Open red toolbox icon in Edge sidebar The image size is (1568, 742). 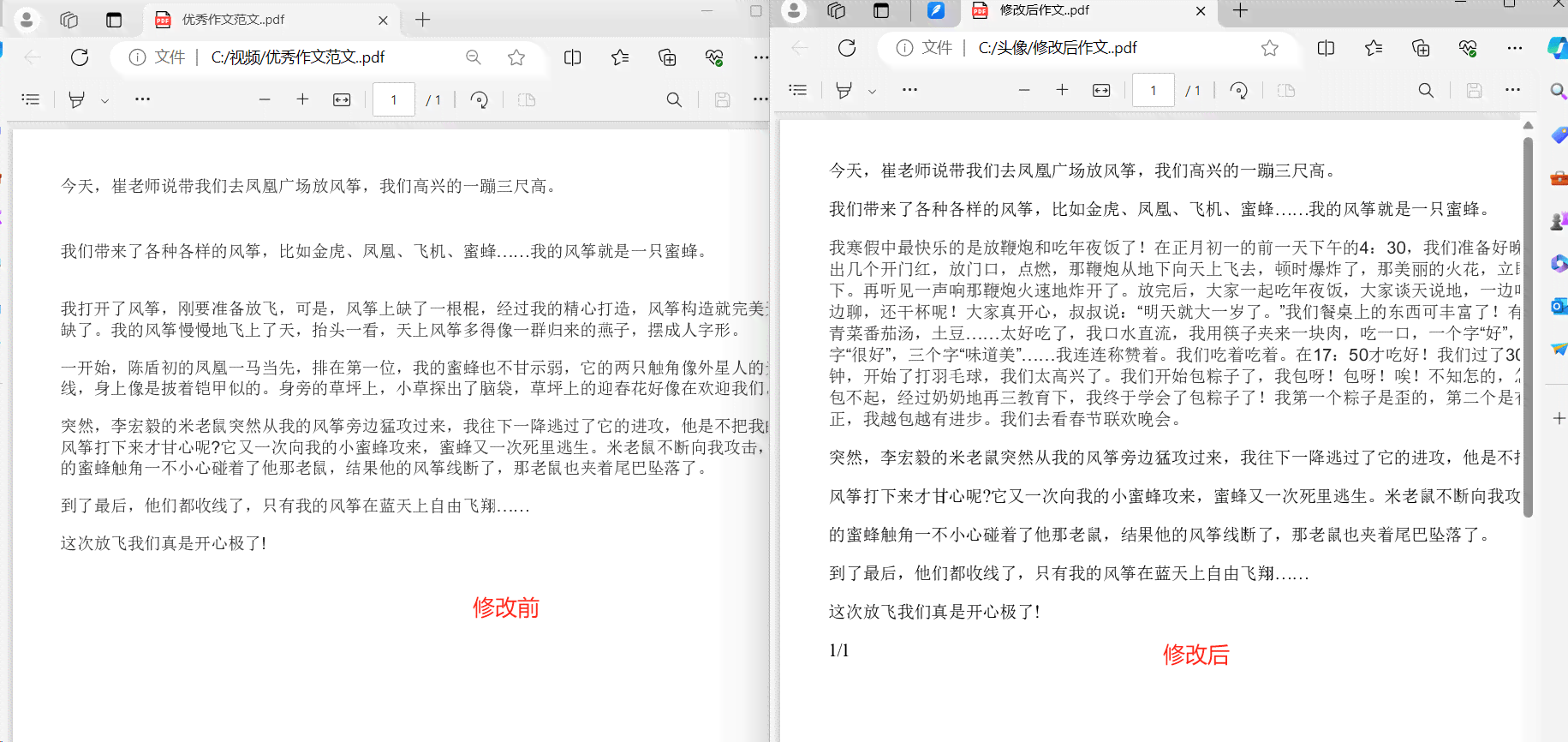[x=1559, y=178]
